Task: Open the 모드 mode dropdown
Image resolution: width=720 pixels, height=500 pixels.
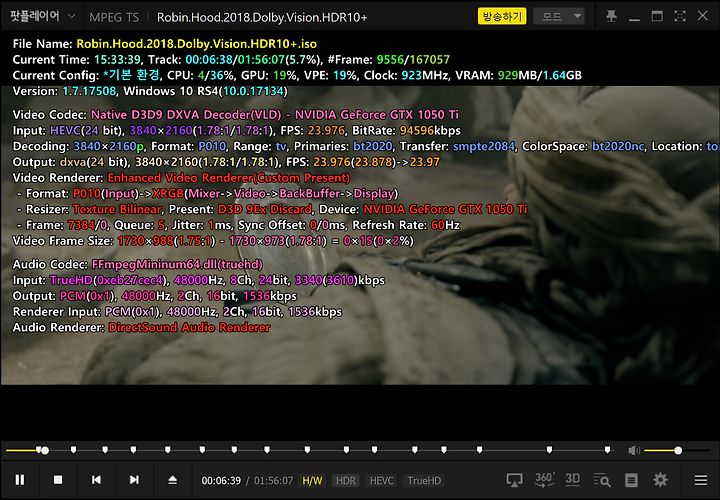Action: 559,17
